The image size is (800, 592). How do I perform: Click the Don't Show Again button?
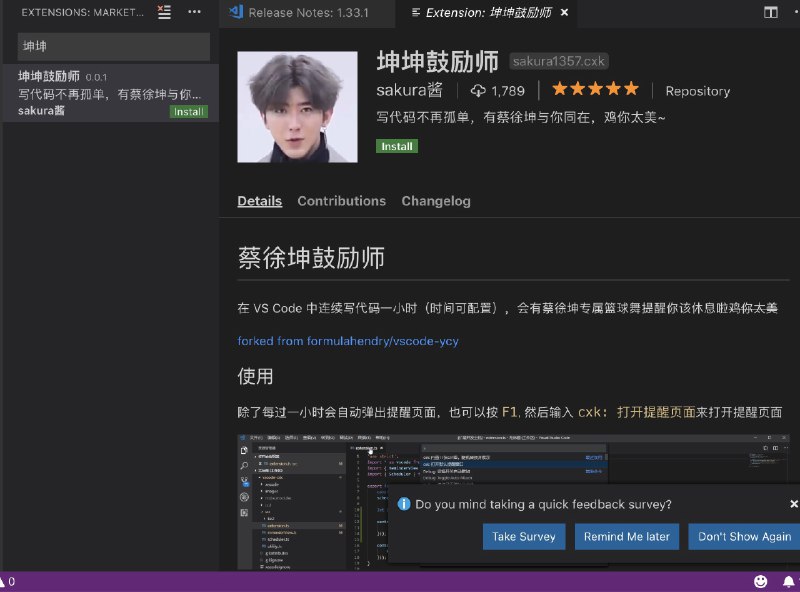[743, 536]
